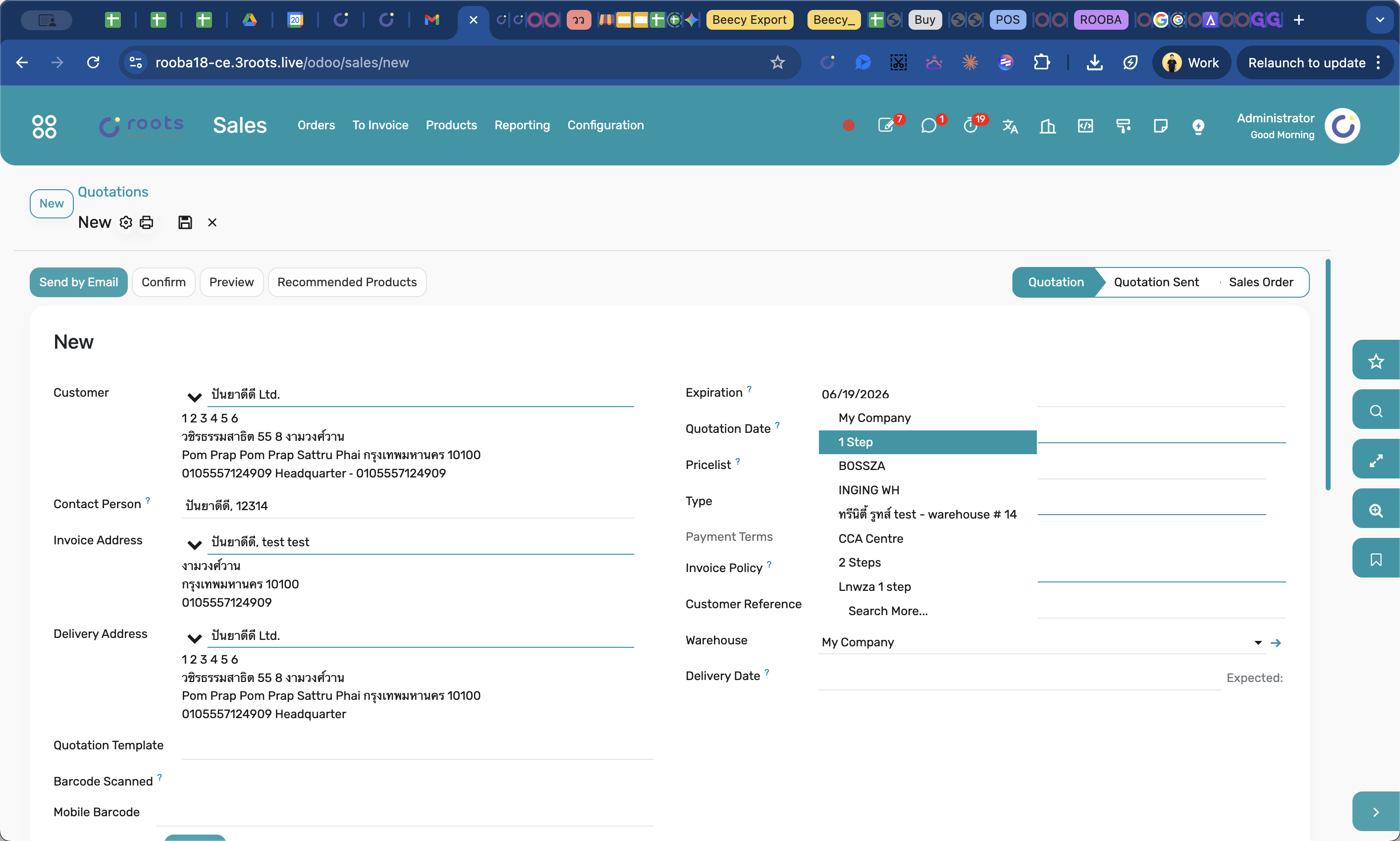Open the translate language icon

click(x=1010, y=126)
